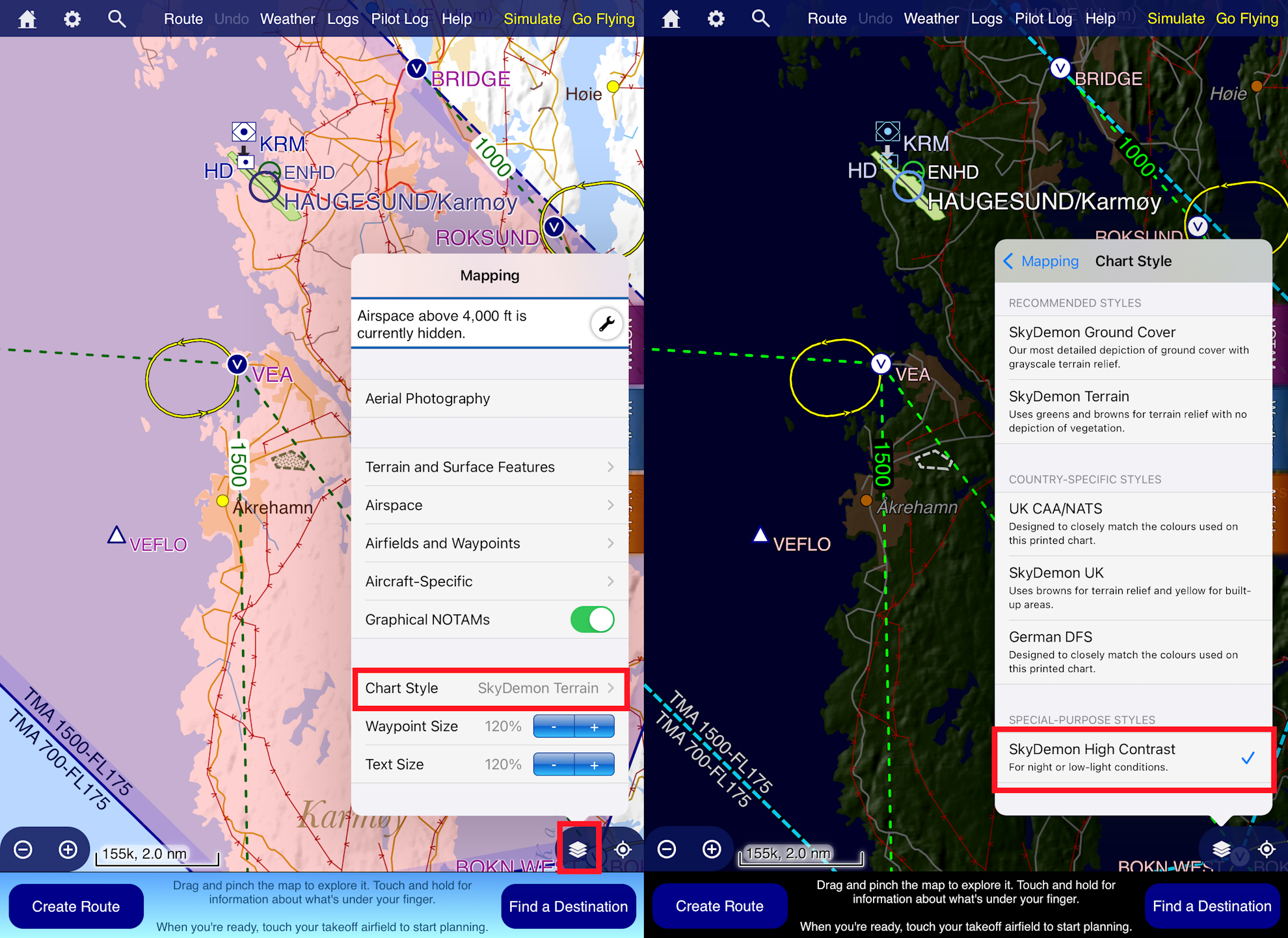This screenshot has height=938, width=1288.
Task: Tap Go Flying in left screen
Action: [603, 19]
